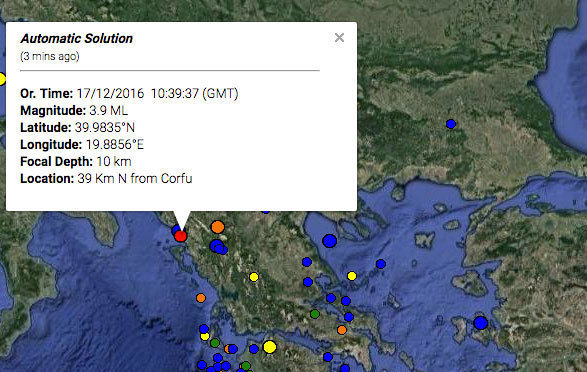
Task: Click the Location 39 Km N from Corfu text
Action: click(x=106, y=179)
